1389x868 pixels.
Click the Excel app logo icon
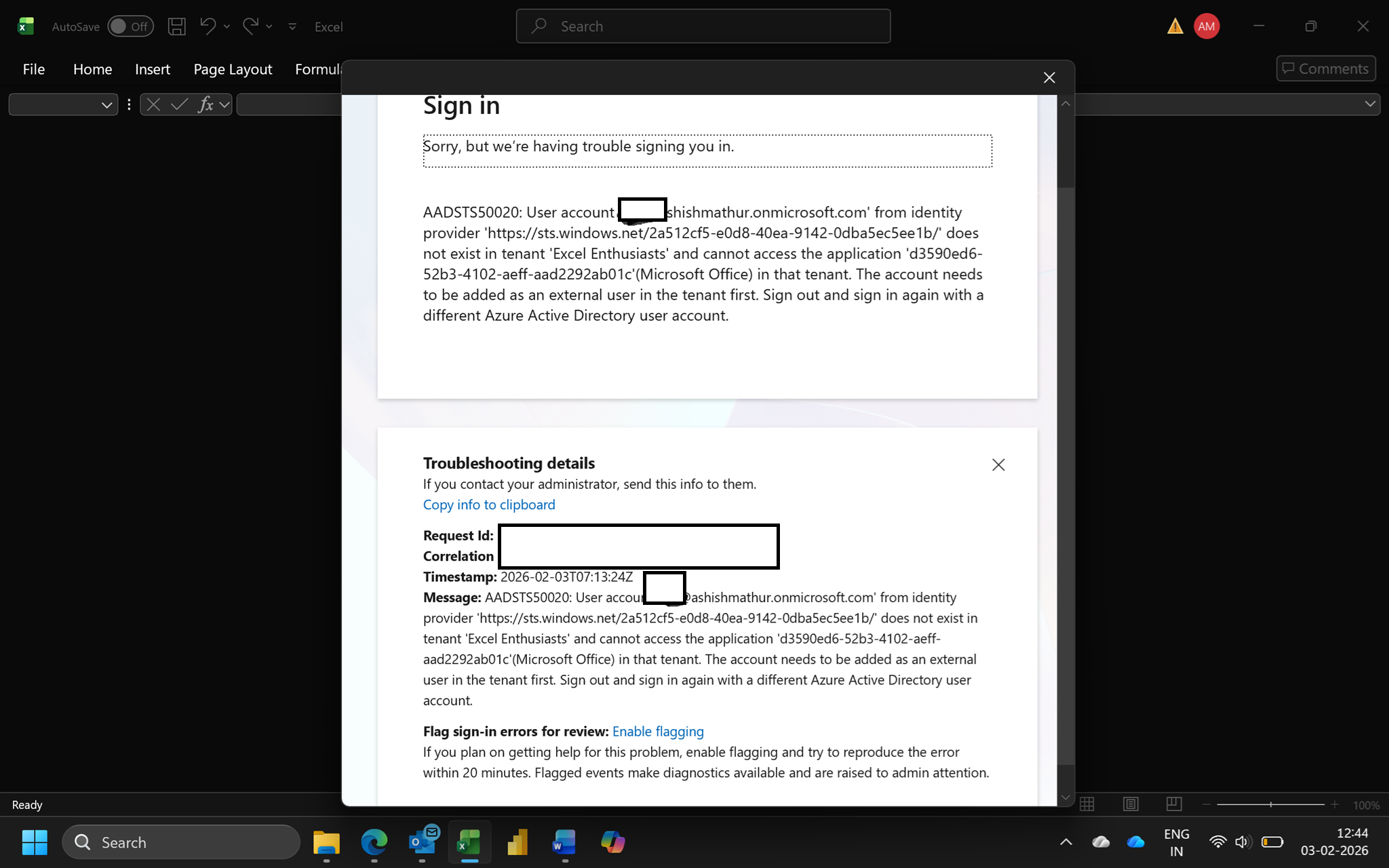click(26, 26)
